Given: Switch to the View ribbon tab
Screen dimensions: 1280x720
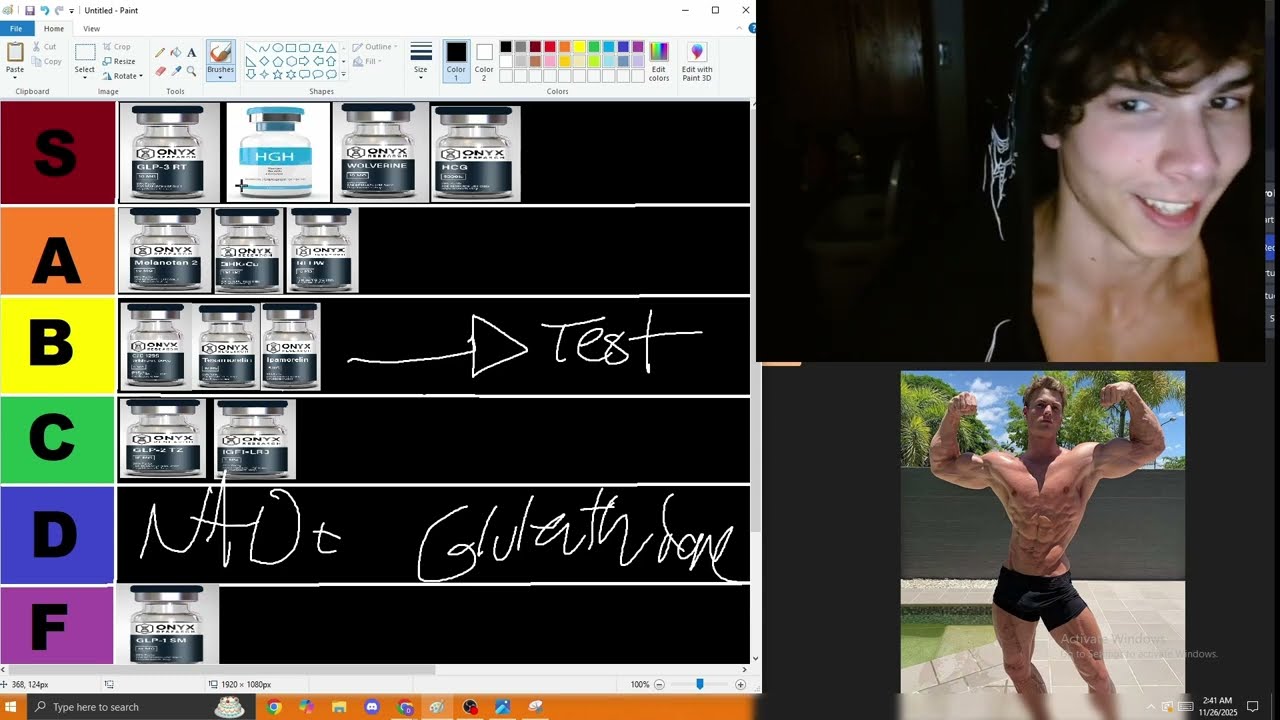Looking at the screenshot, I should [91, 28].
